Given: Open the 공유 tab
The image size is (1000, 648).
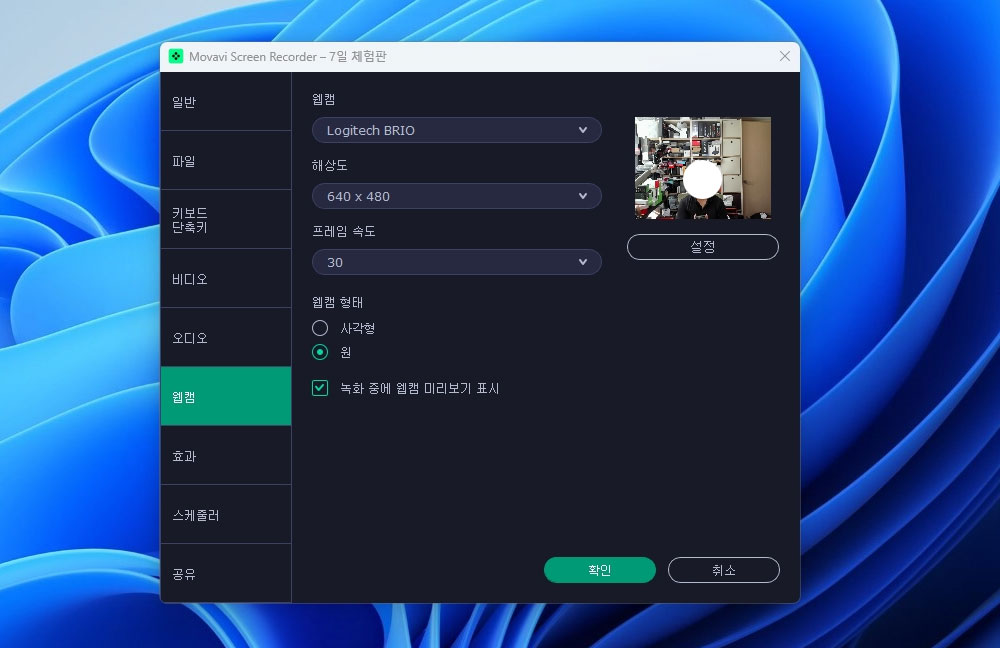Looking at the screenshot, I should (226, 573).
